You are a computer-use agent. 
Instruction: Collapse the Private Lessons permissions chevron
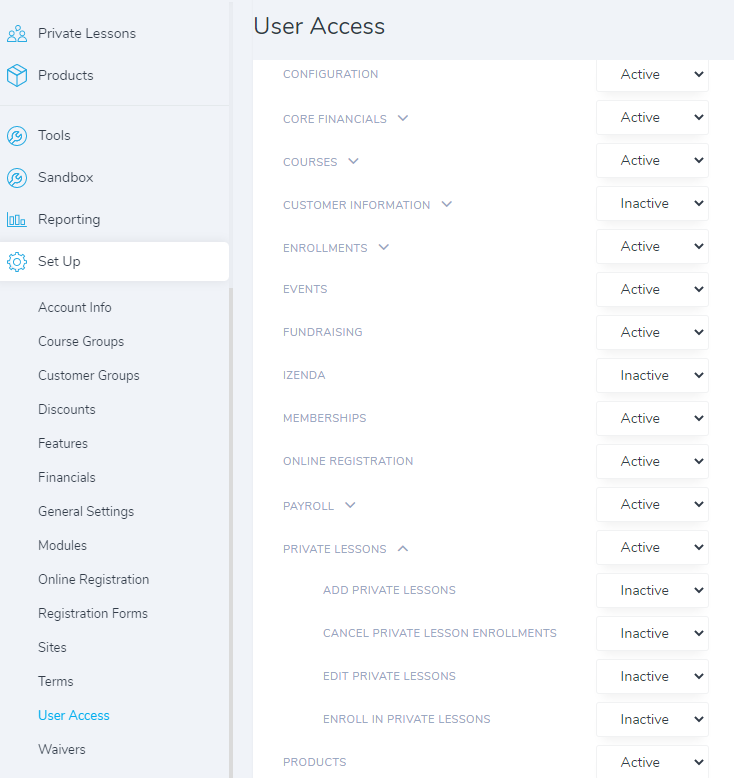tap(403, 548)
